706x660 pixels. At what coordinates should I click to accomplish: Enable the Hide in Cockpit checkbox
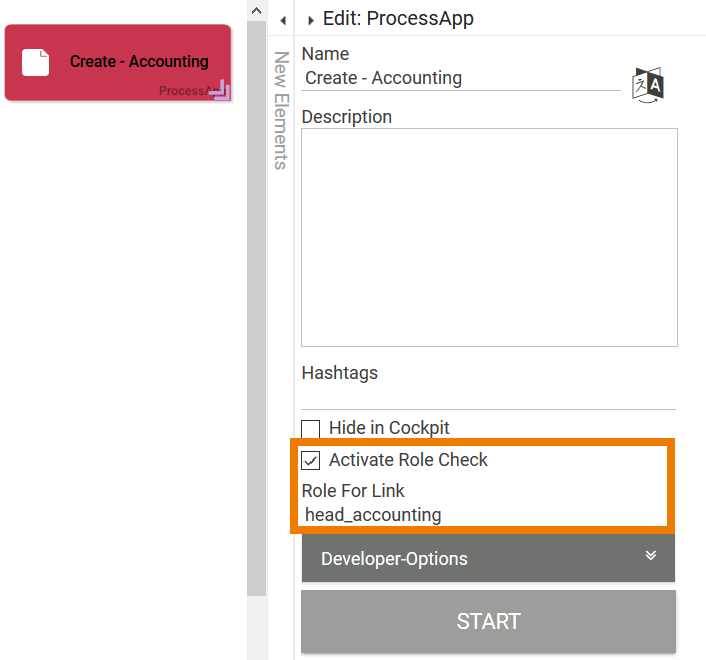[311, 429]
